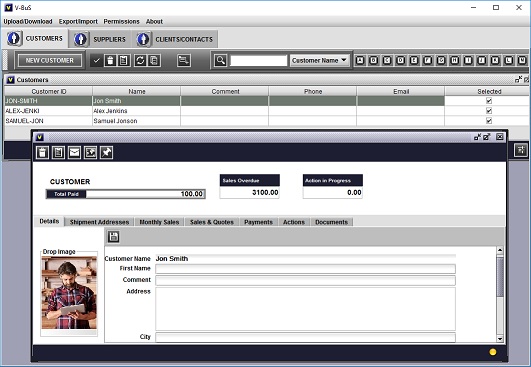Uncheck Selected box for JON-SMITH row
The width and height of the screenshot is (531, 367).
(x=489, y=101)
